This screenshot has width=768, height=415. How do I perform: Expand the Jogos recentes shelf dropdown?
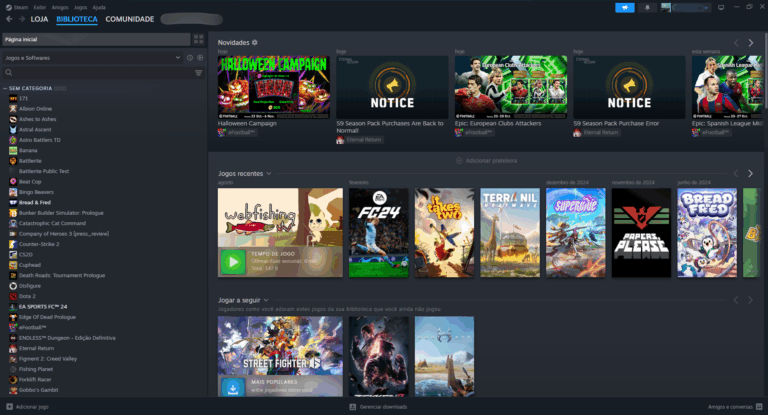point(268,173)
